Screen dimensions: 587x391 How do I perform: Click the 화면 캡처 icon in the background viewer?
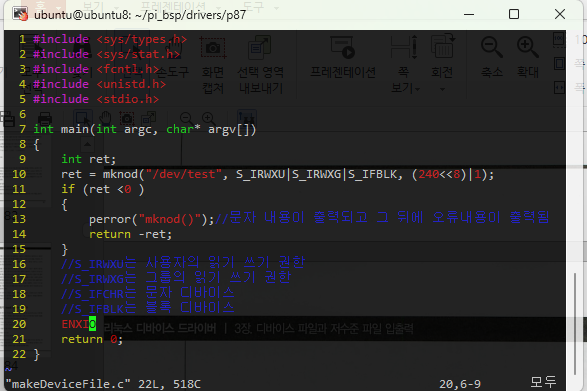click(x=213, y=48)
